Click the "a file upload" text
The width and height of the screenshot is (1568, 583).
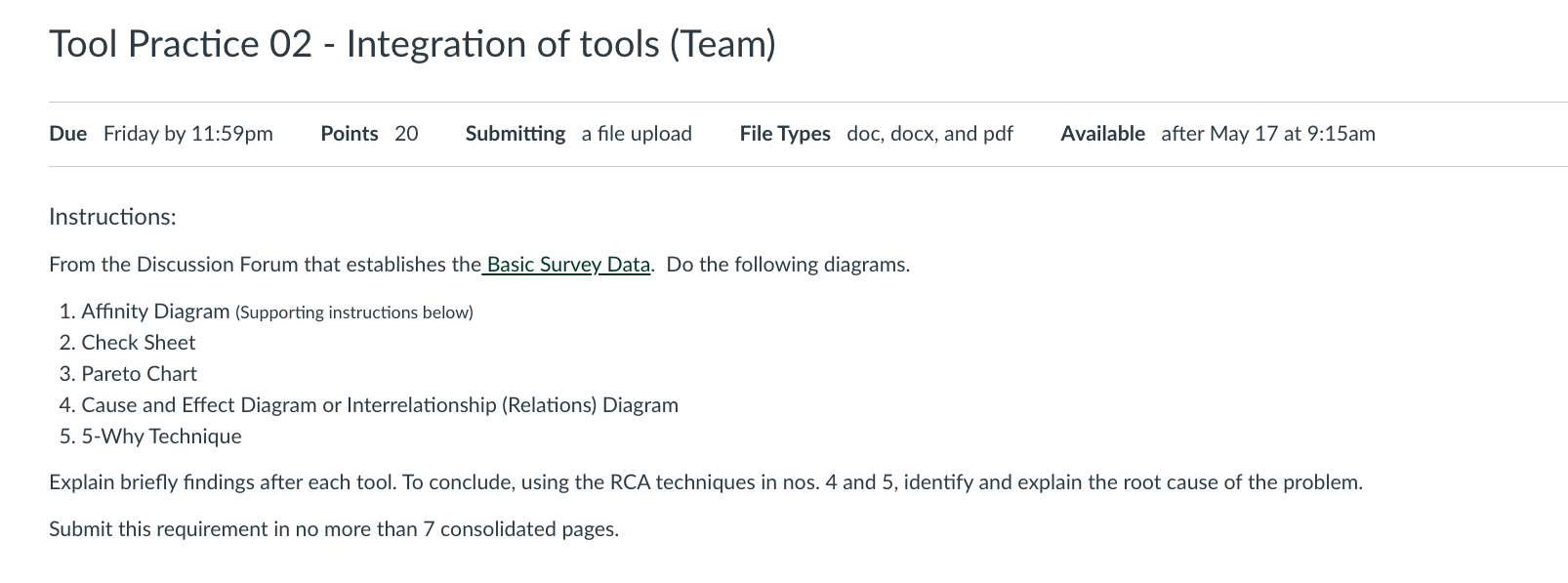tap(637, 134)
